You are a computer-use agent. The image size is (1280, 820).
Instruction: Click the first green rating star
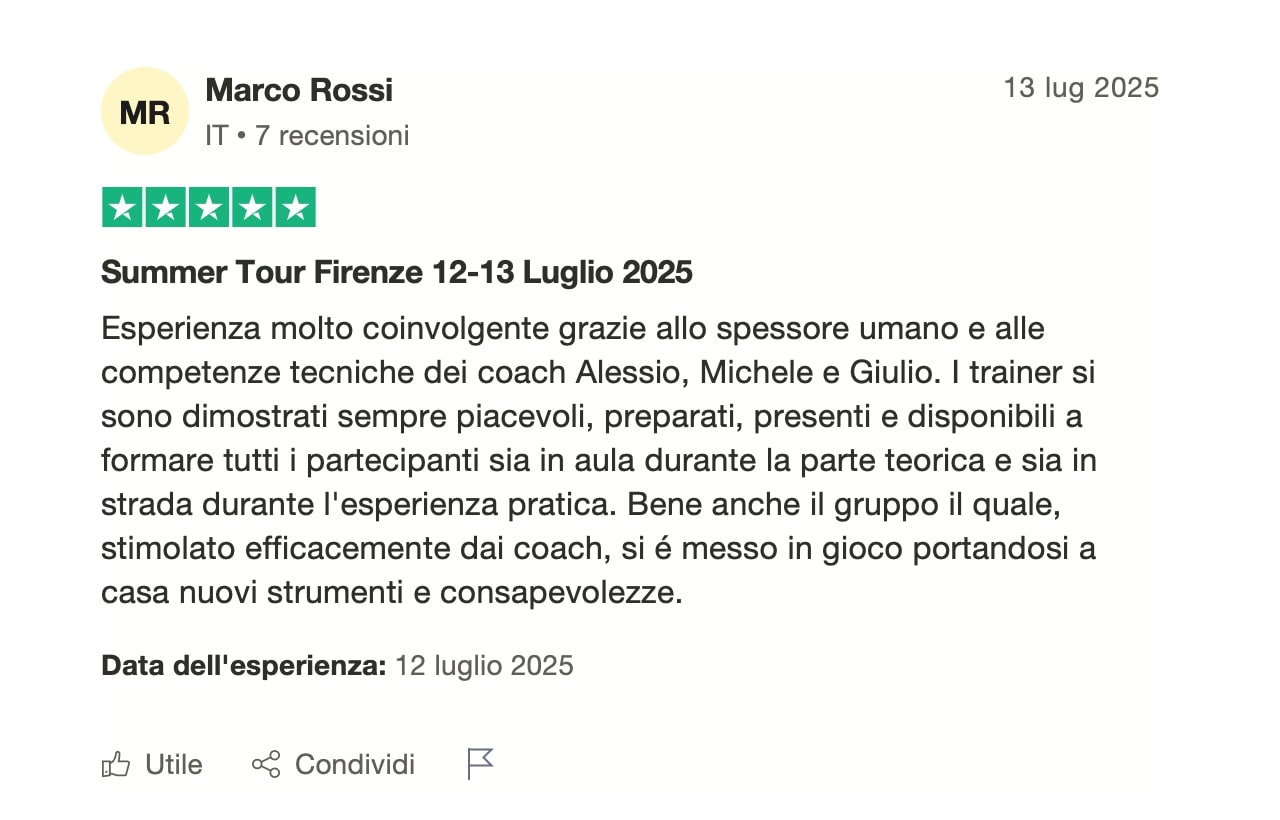coord(123,207)
